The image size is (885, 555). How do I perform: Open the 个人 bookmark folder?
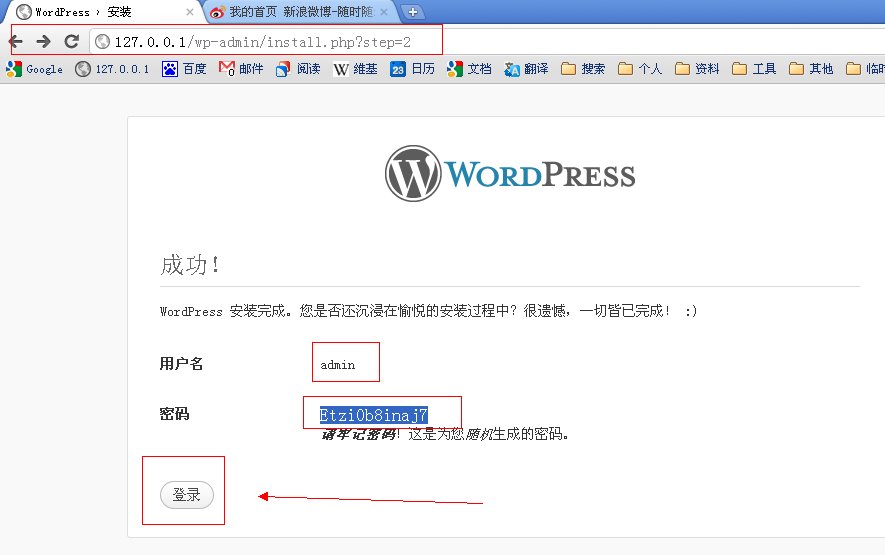coord(640,69)
